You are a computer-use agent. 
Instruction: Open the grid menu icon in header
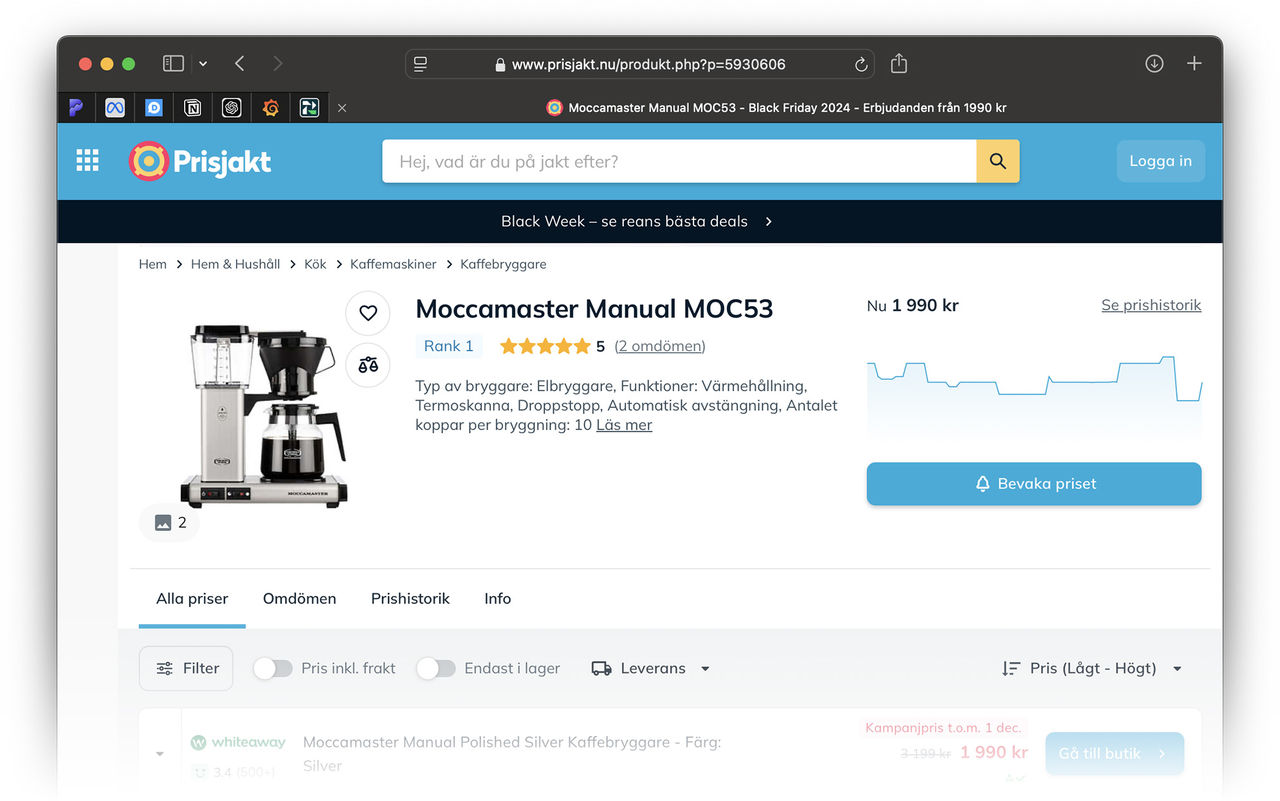[88, 161]
